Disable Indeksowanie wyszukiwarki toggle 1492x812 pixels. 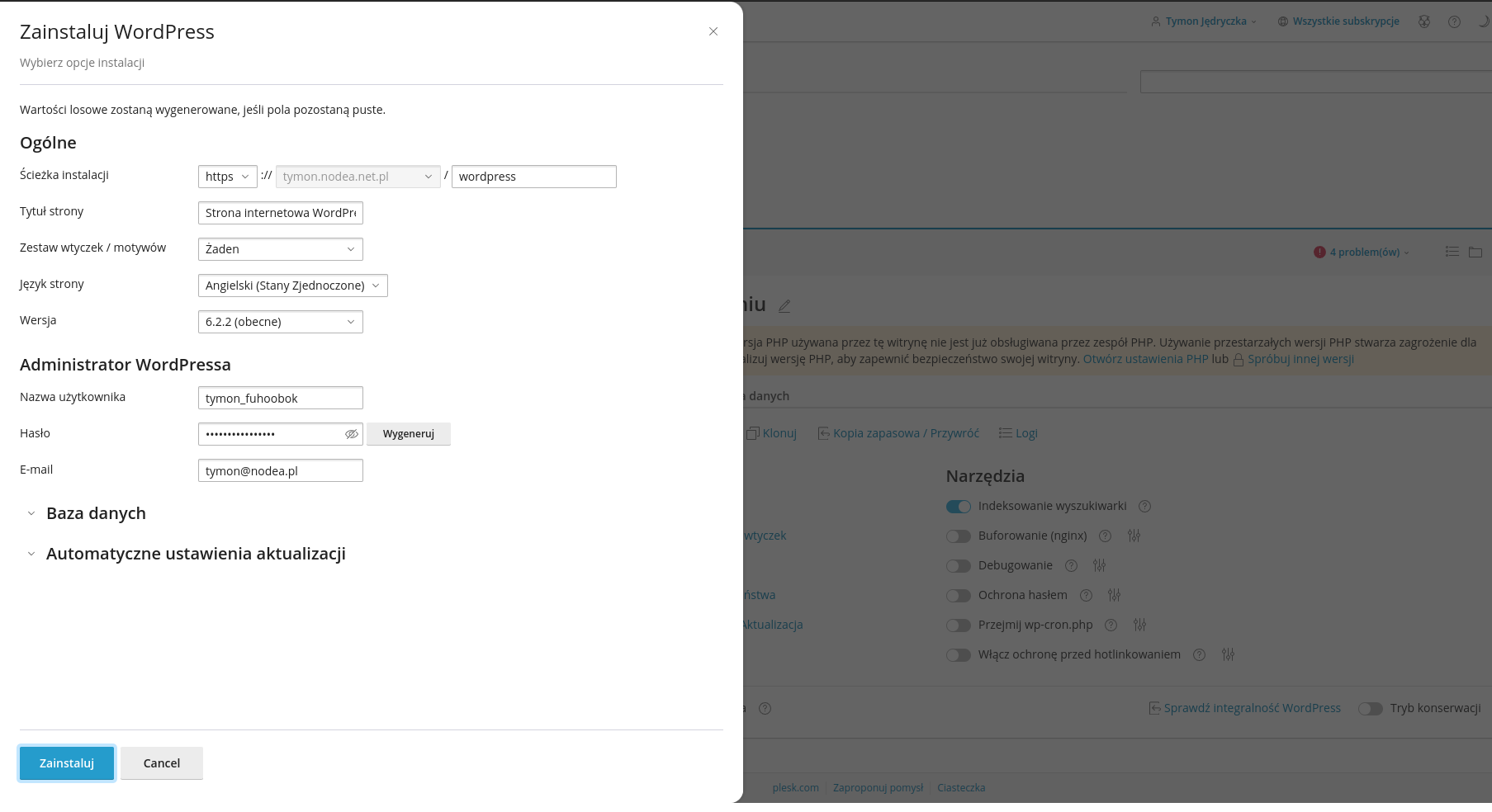pos(958,507)
